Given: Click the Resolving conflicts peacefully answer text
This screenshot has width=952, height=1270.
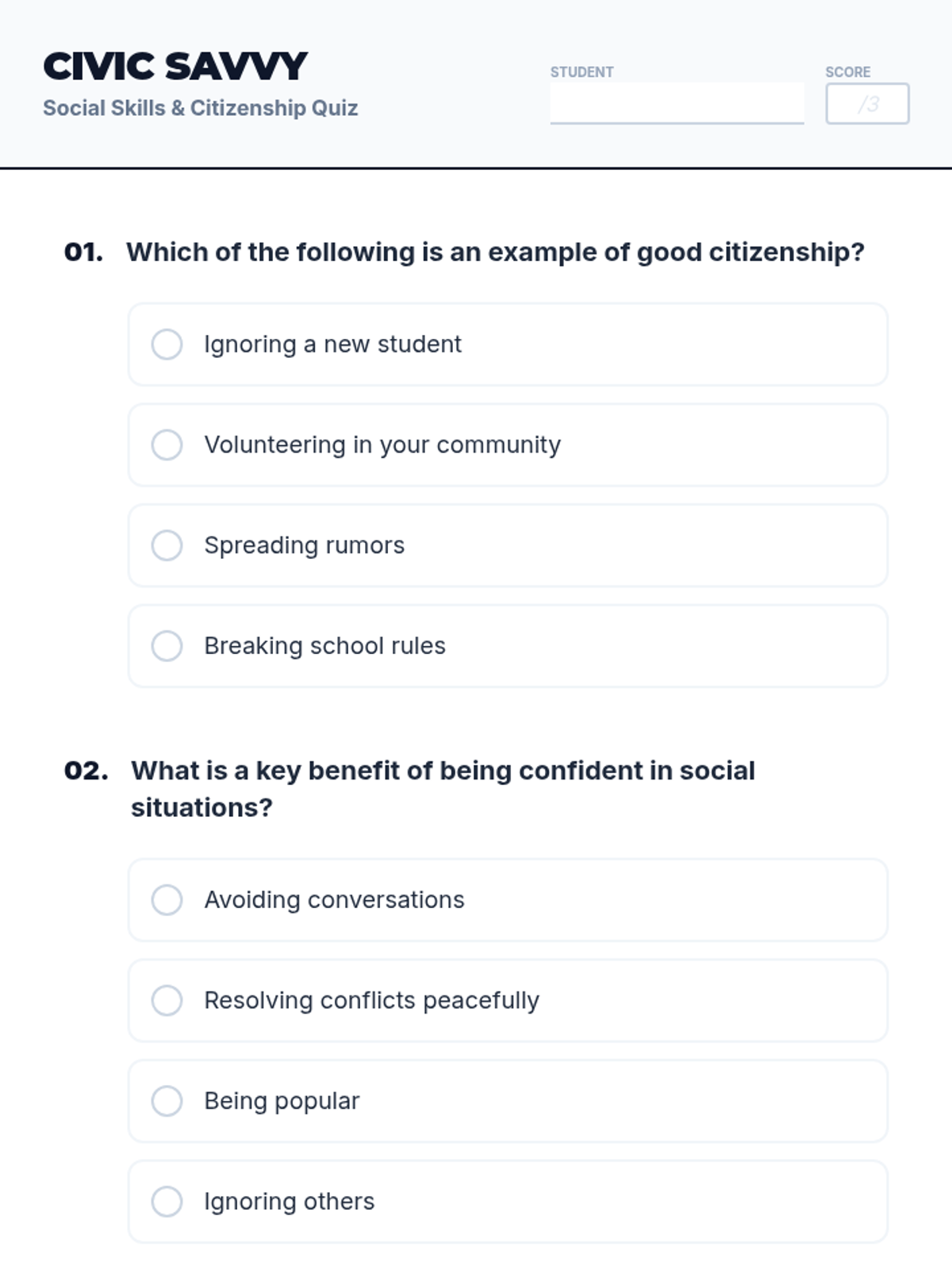Looking at the screenshot, I should coord(371,1001).
